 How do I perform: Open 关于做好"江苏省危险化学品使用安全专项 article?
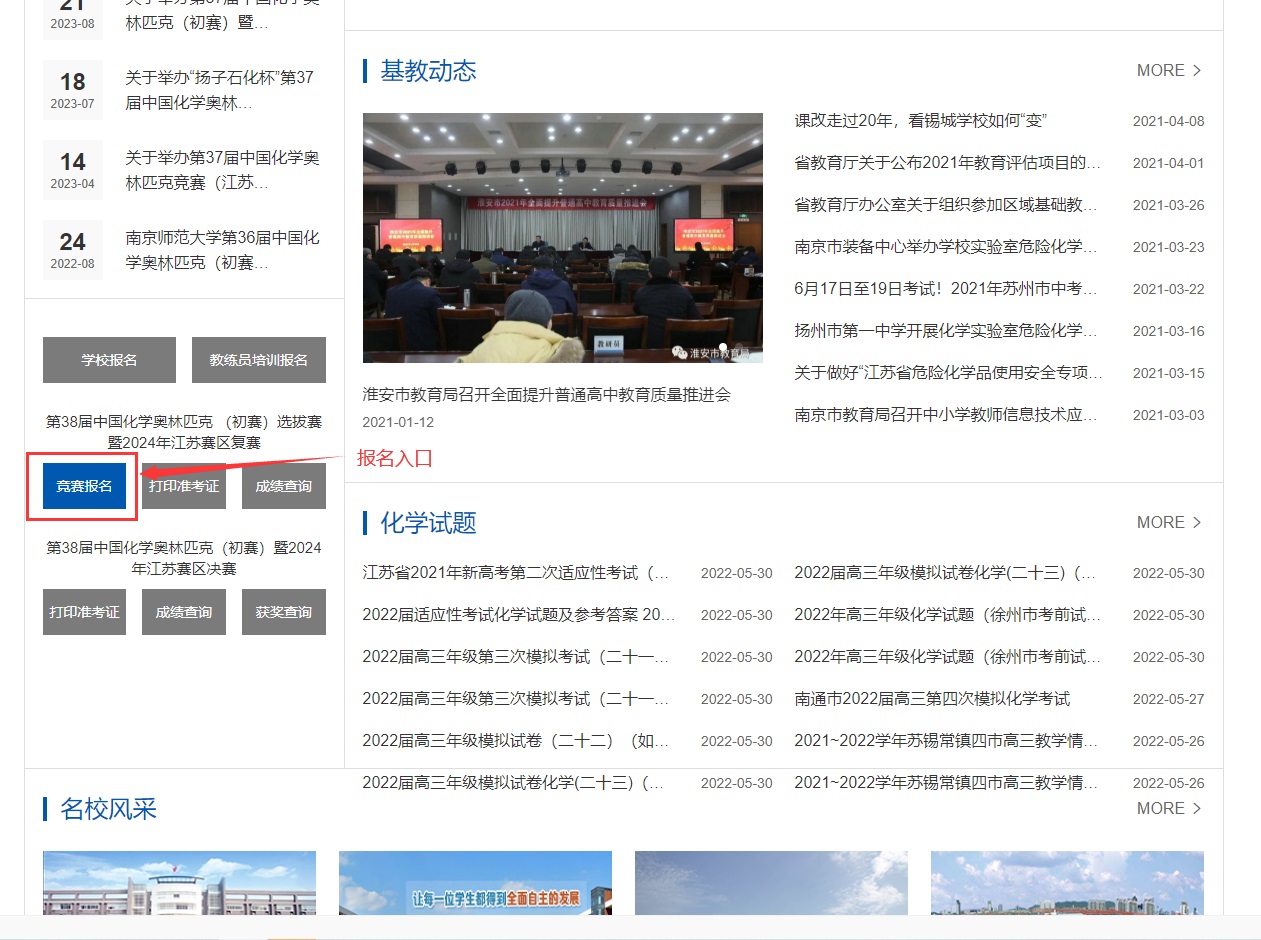click(x=948, y=373)
